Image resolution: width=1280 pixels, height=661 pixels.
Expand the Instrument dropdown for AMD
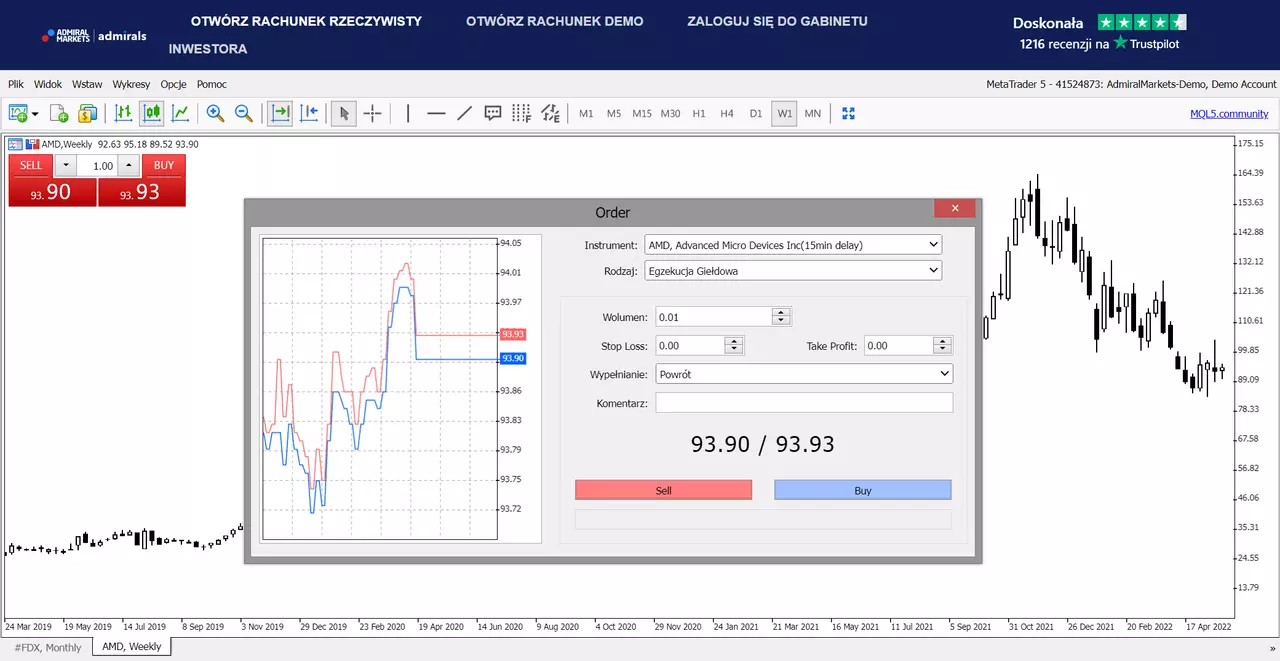click(792, 244)
